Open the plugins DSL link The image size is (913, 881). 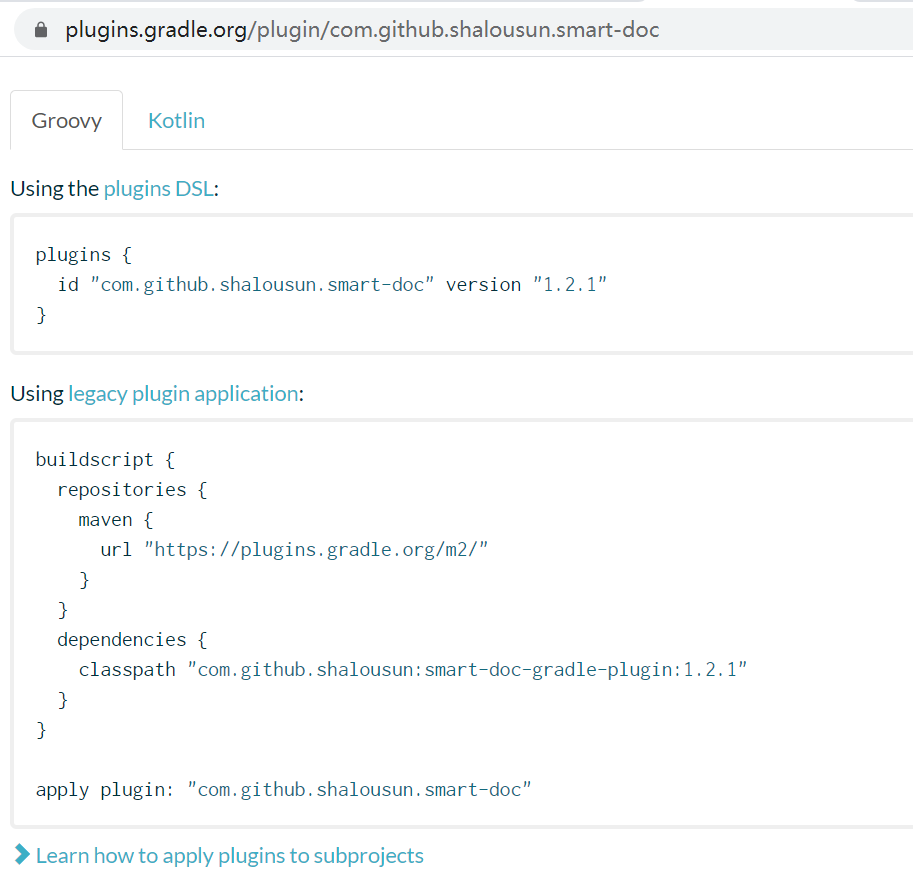click(158, 188)
